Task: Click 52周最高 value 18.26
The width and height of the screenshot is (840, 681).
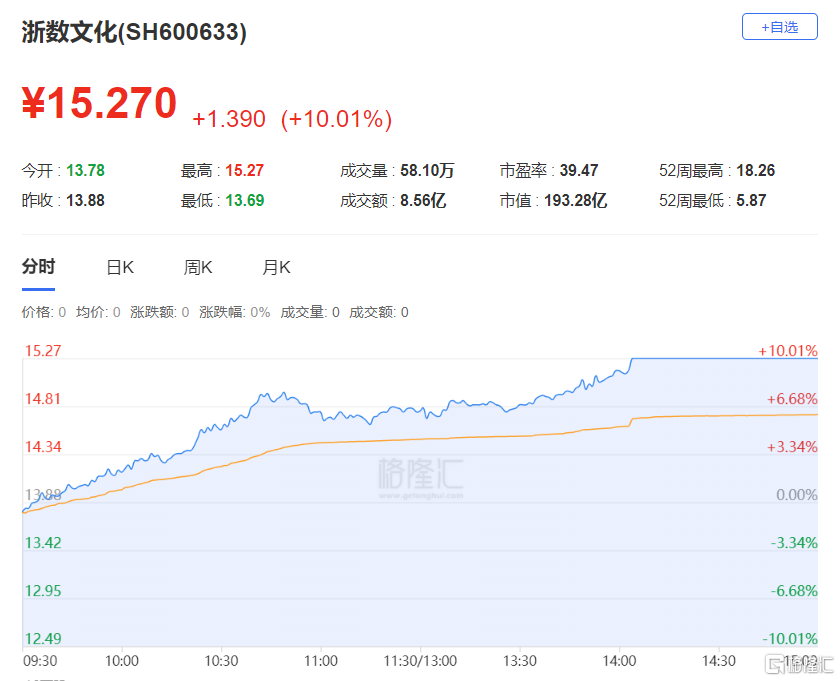Action: (755, 170)
